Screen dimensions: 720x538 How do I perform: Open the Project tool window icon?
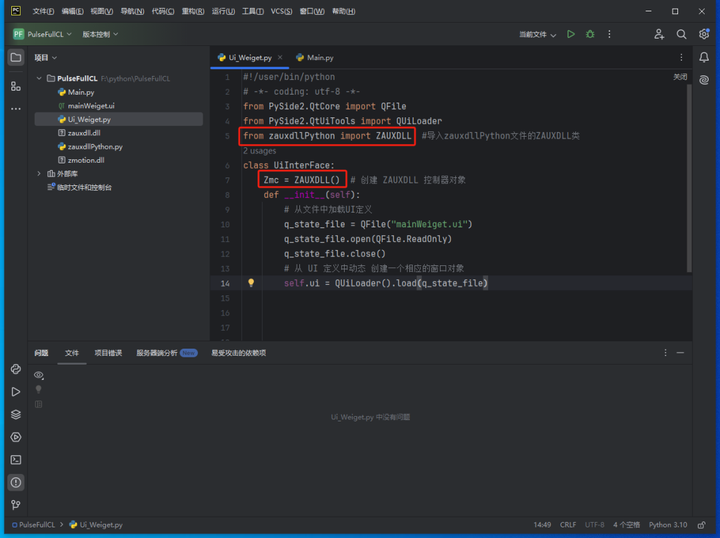(16, 58)
